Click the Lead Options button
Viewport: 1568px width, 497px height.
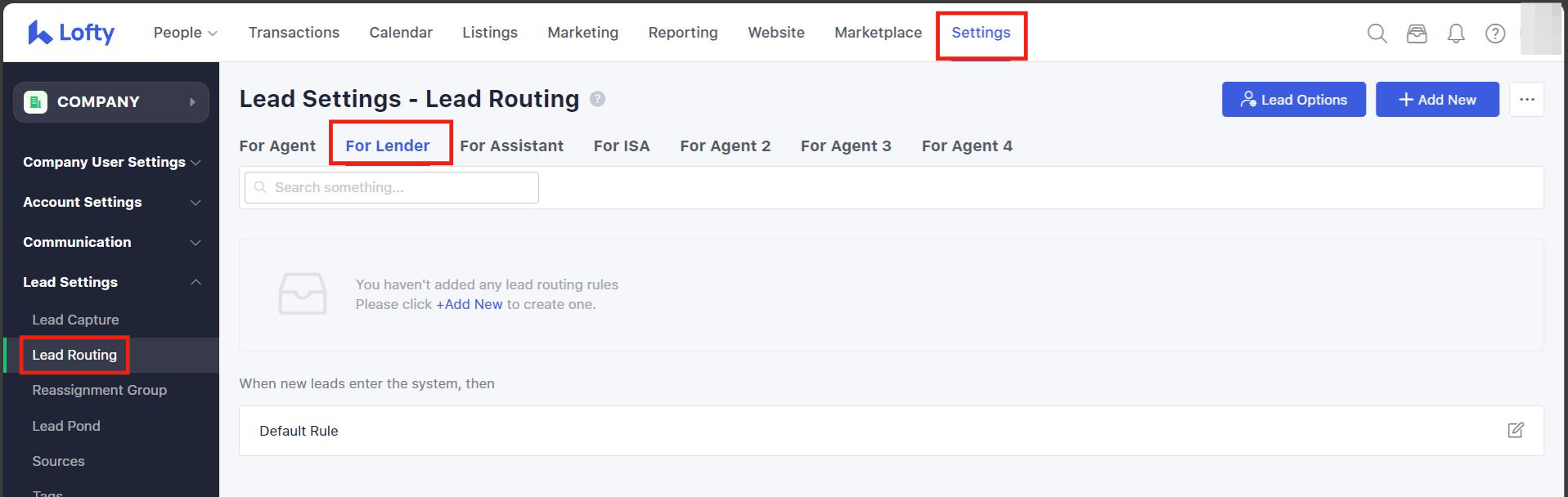(1293, 100)
